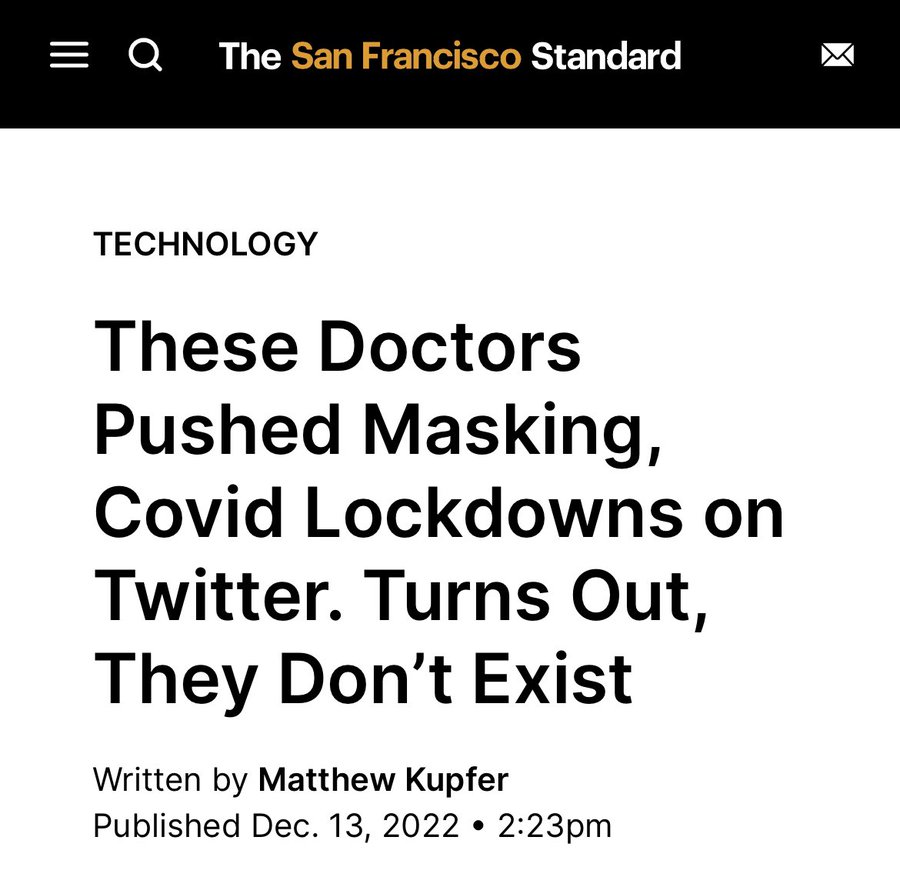Screen dimensions: 900x887
Task: Click the word "Standard" in the header
Action: [606, 56]
